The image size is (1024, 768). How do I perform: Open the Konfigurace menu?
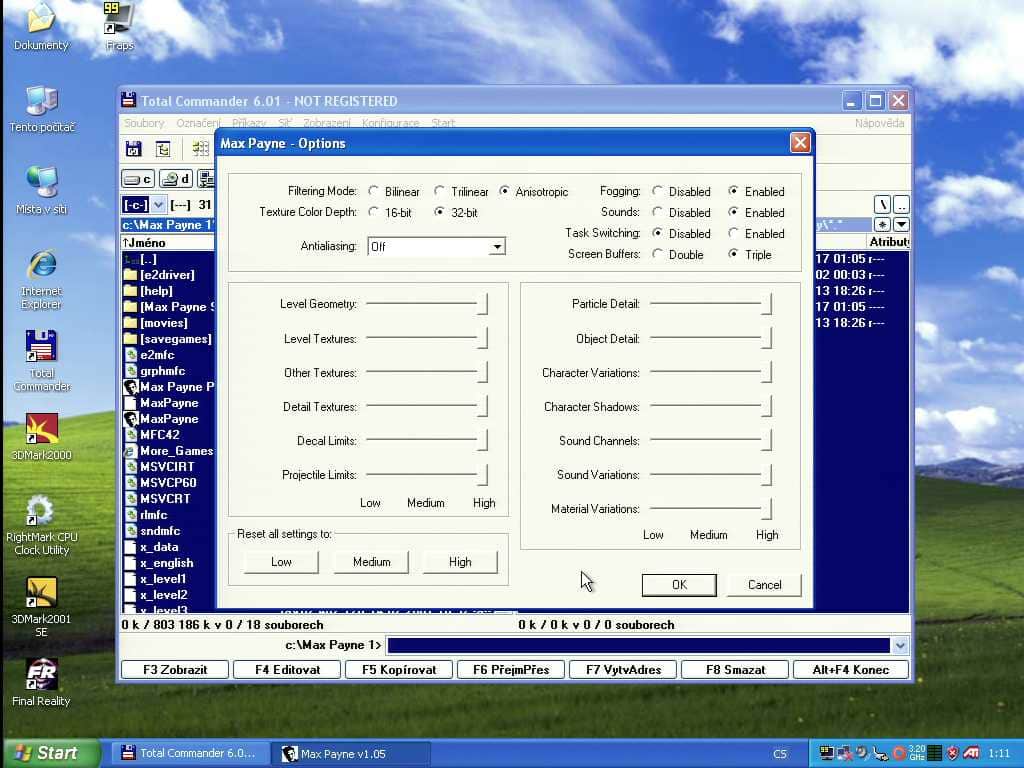click(391, 123)
